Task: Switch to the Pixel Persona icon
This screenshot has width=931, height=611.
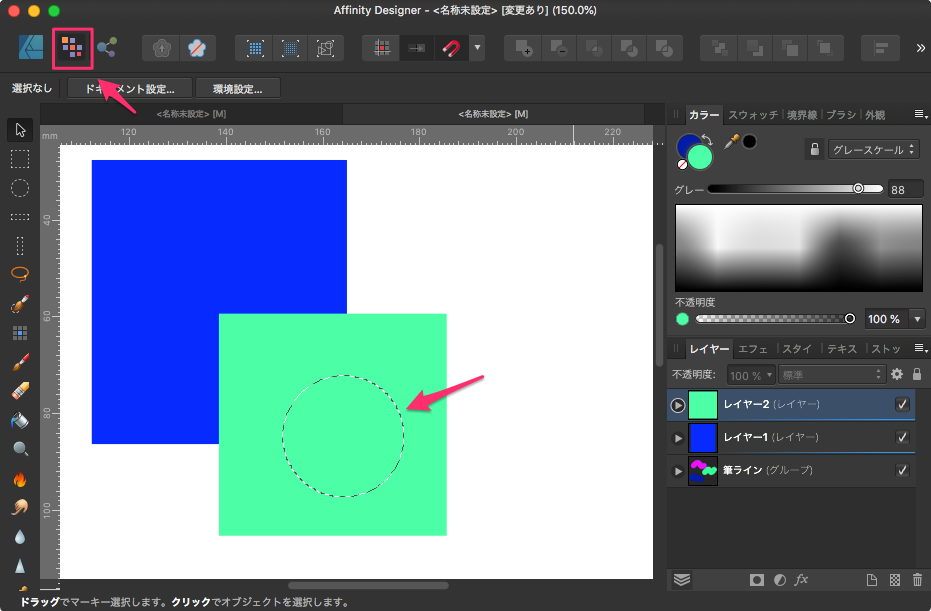Action: [x=72, y=47]
